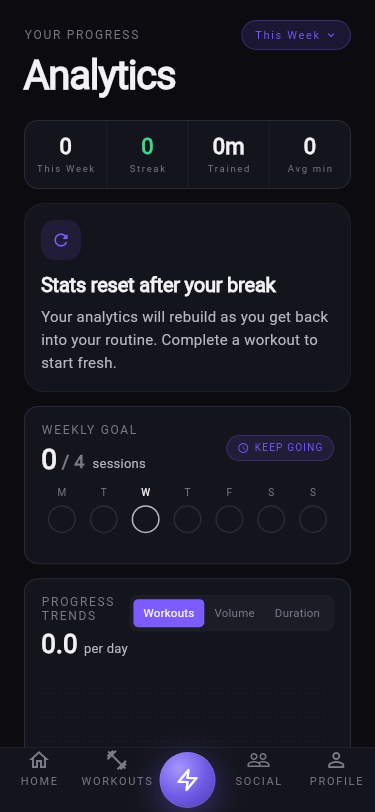Switch to the Volume trend tab

point(235,613)
